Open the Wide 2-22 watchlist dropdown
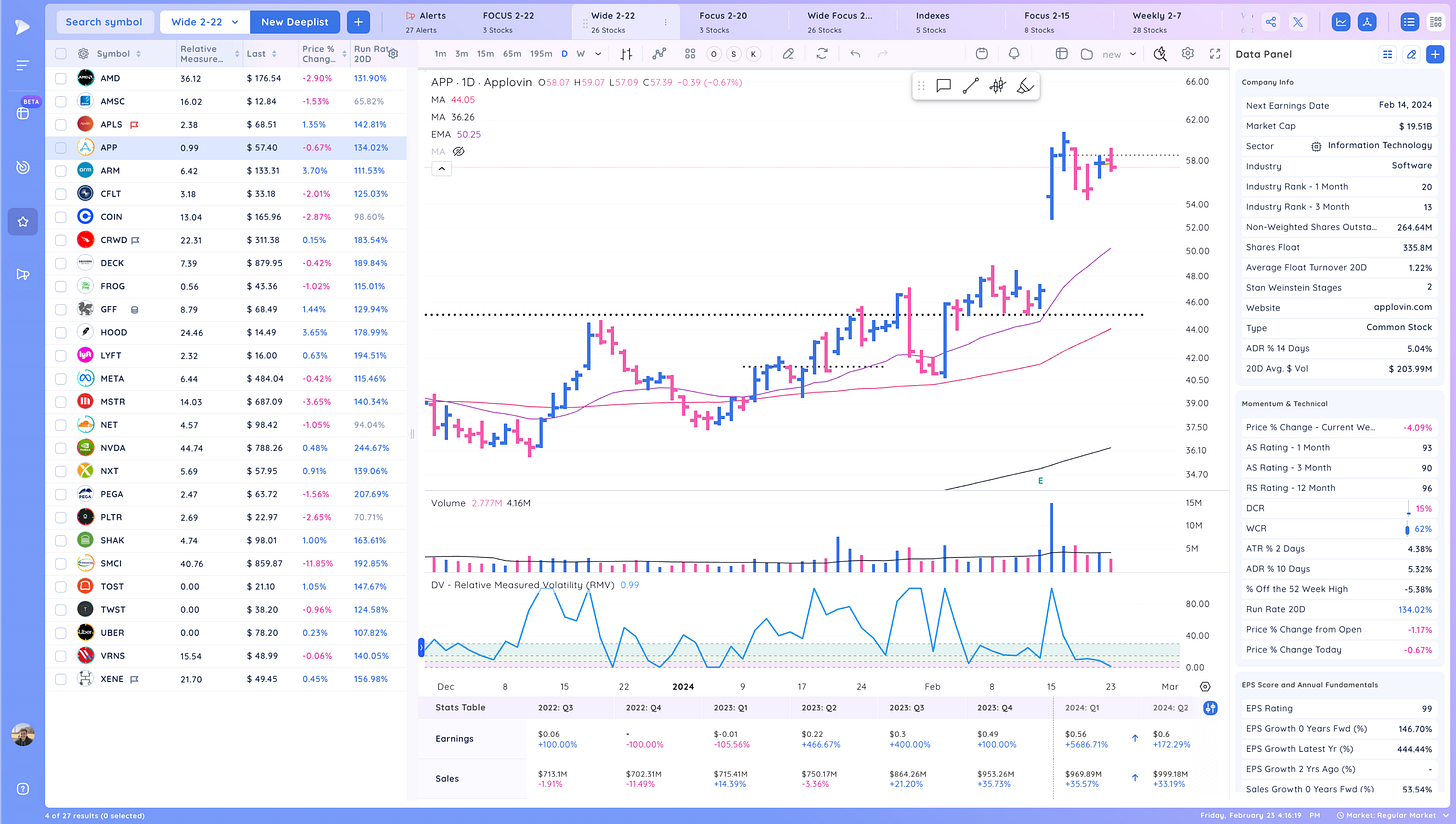The height and width of the screenshot is (824, 1456). [205, 22]
